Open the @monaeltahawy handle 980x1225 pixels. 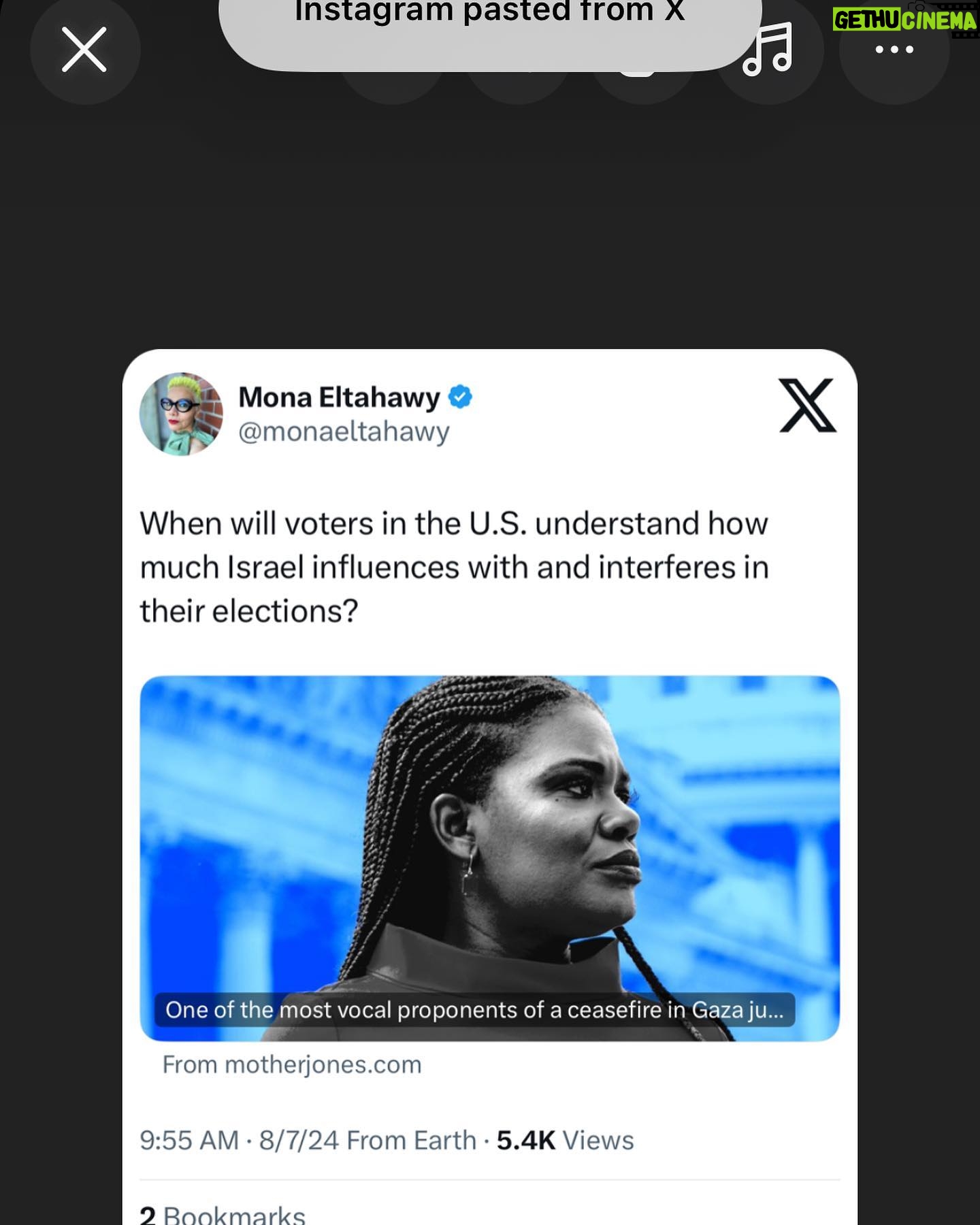tap(344, 431)
